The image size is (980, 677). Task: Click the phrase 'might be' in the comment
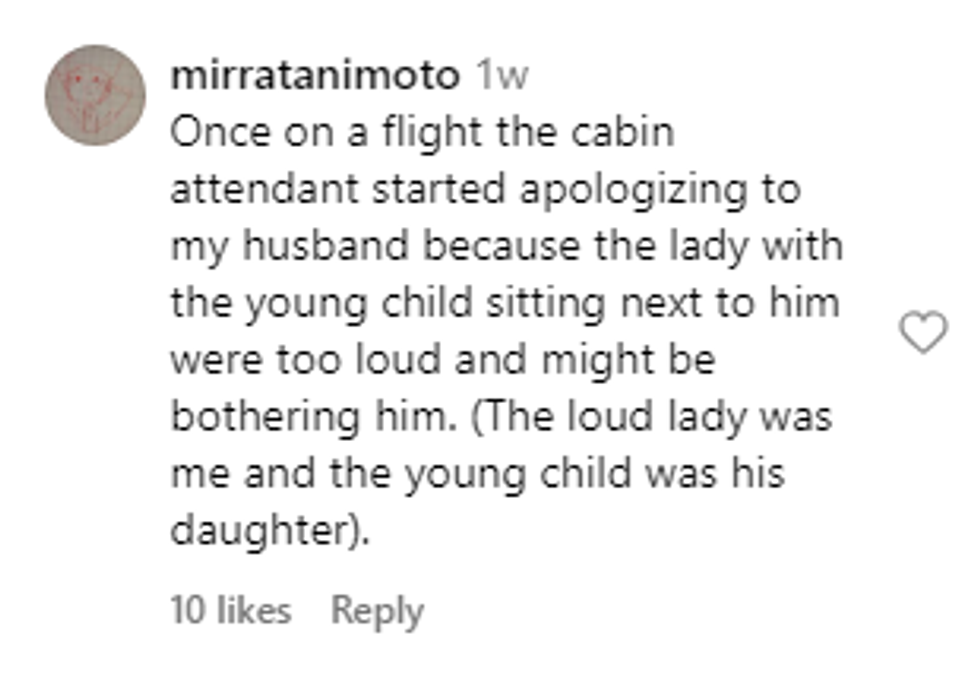click(628, 360)
